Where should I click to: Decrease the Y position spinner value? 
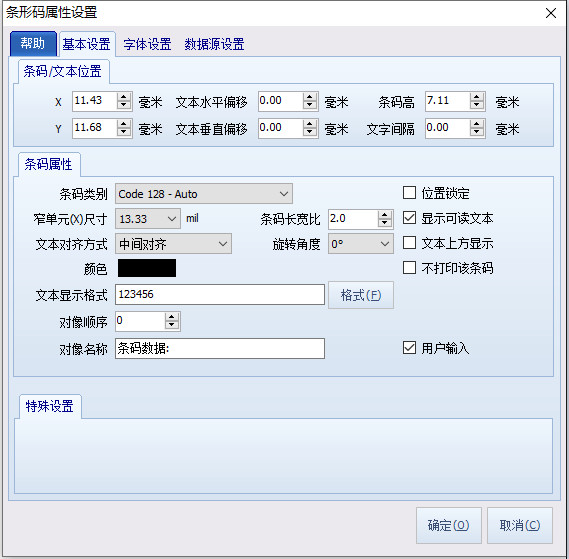point(124,132)
